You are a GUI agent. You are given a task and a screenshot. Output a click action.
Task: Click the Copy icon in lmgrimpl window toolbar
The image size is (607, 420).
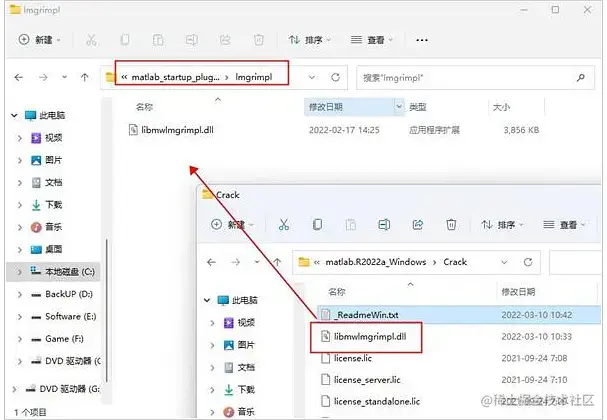(x=124, y=40)
